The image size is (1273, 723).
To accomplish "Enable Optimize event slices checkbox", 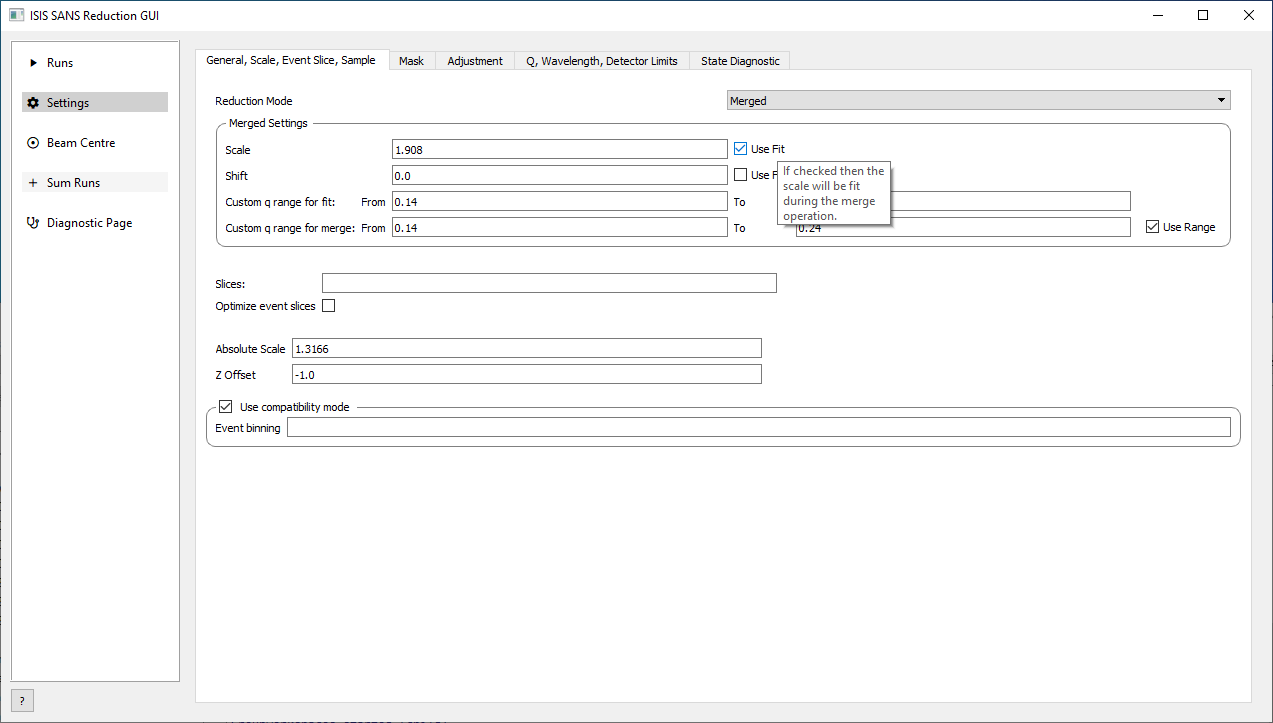I will 328,306.
